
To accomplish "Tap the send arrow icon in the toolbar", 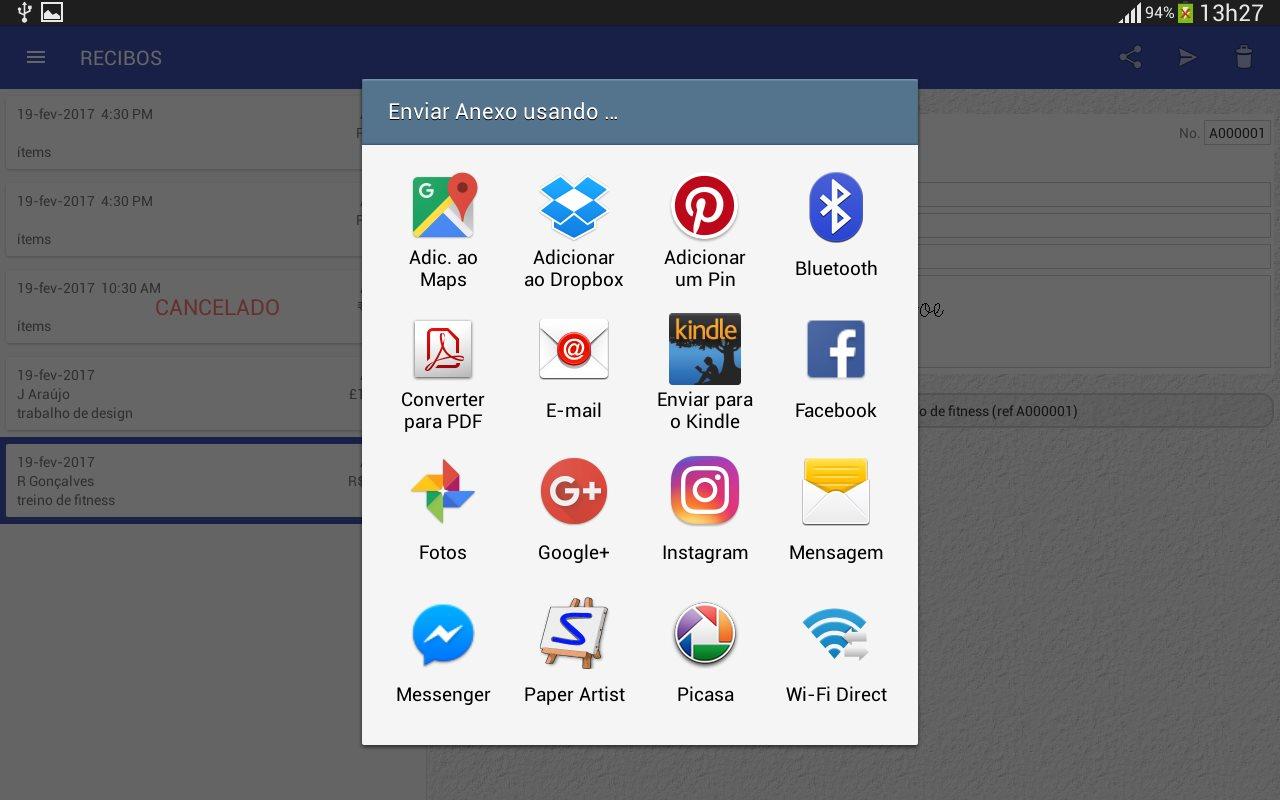I will pyautogui.click(x=1187, y=57).
